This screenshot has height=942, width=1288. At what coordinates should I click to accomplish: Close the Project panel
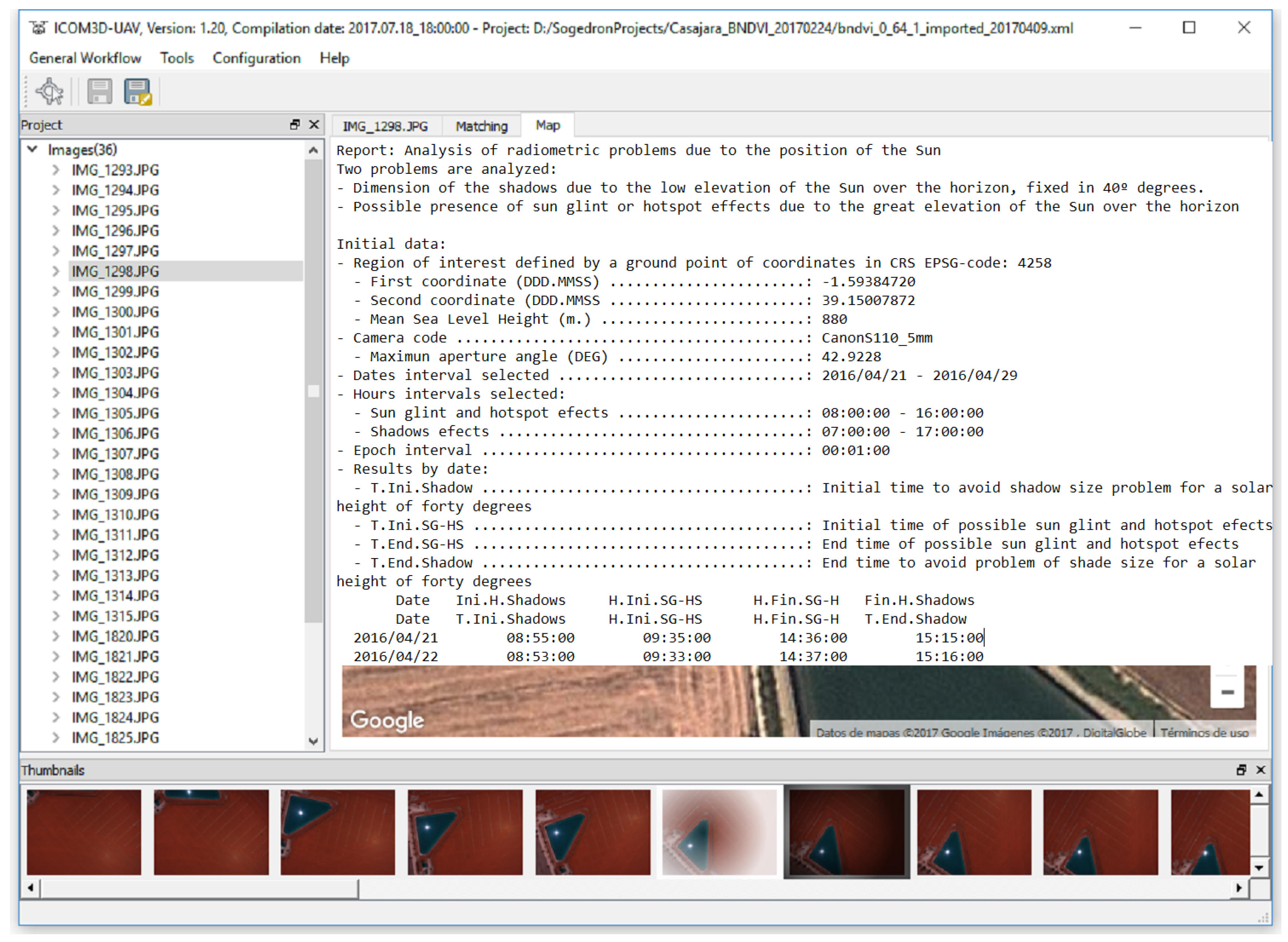pyautogui.click(x=314, y=124)
